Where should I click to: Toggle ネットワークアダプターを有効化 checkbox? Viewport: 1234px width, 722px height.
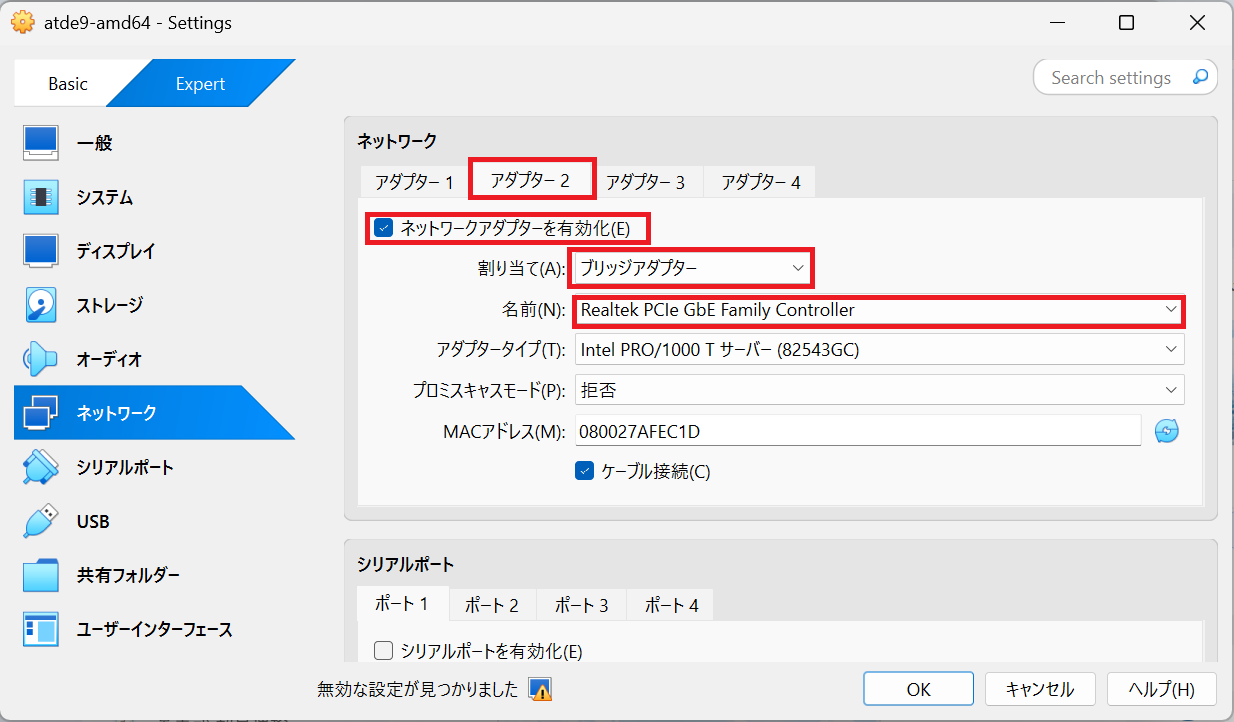(383, 228)
